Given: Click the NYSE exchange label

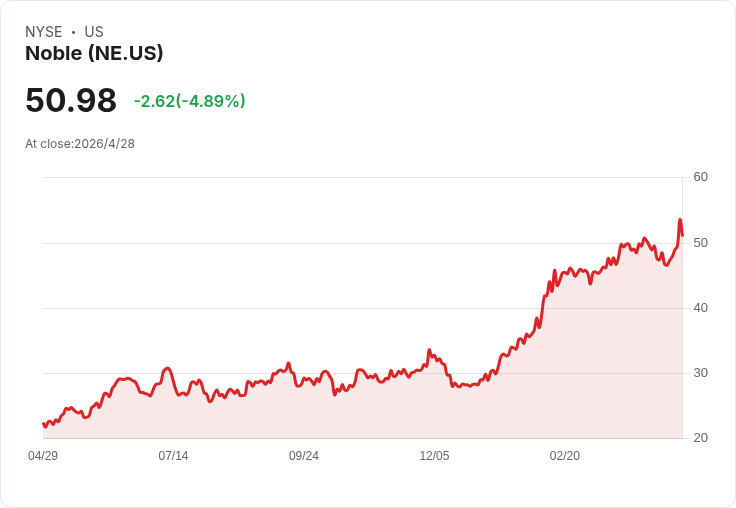Looking at the screenshot, I should point(44,32).
